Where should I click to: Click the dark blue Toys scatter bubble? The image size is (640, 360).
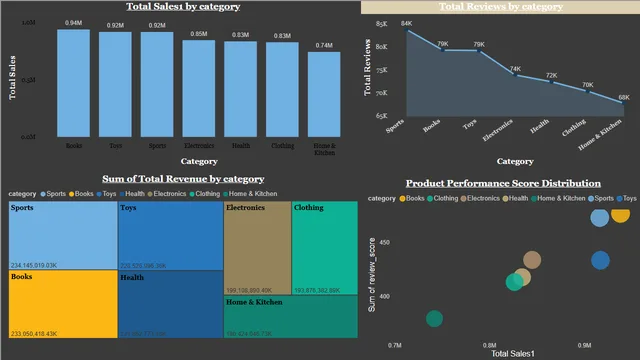tap(600, 260)
